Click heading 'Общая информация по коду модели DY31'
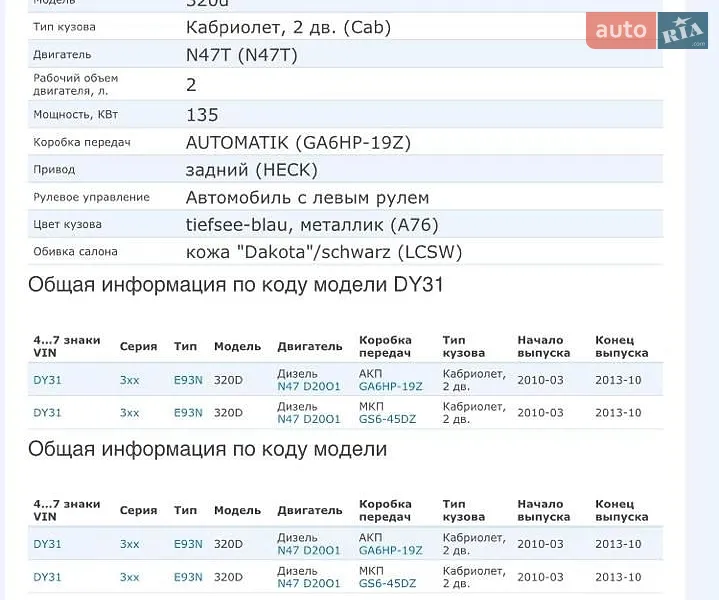The height and width of the screenshot is (600, 719). pyautogui.click(x=235, y=284)
